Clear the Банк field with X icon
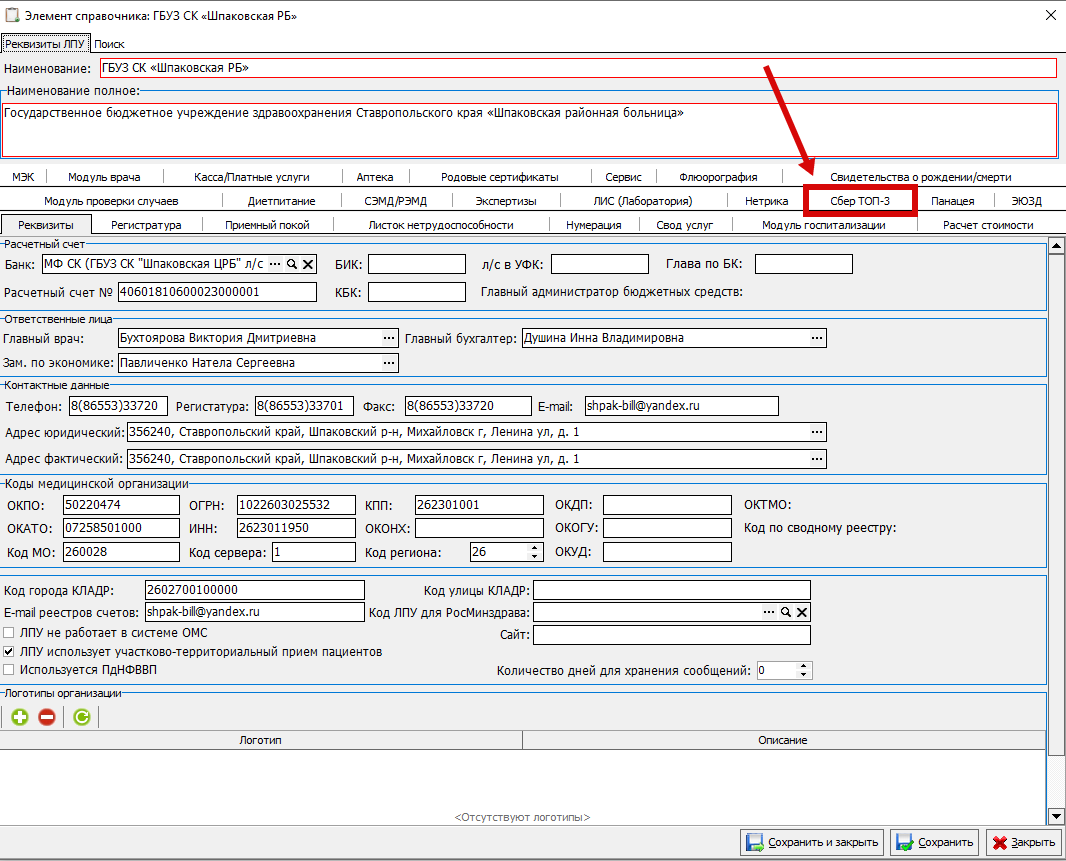Viewport: 1066px width, 861px height. (x=308, y=264)
